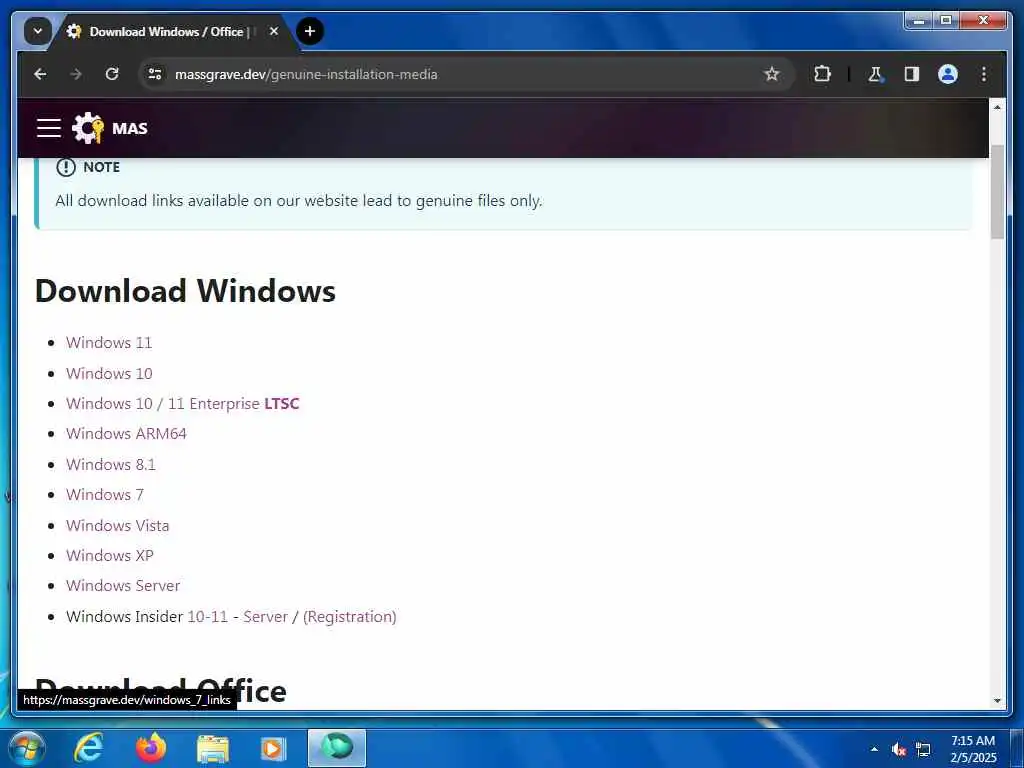The image size is (1024, 768).
Task: Open the Windows Start menu orb
Action: 25,748
